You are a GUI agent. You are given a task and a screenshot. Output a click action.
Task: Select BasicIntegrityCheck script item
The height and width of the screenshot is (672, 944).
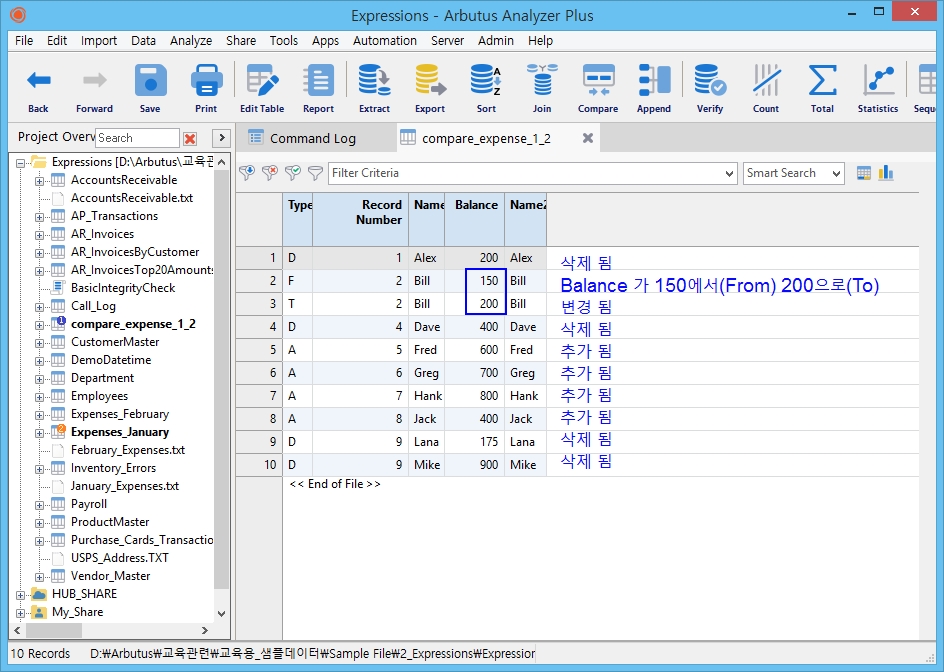click(x=123, y=288)
